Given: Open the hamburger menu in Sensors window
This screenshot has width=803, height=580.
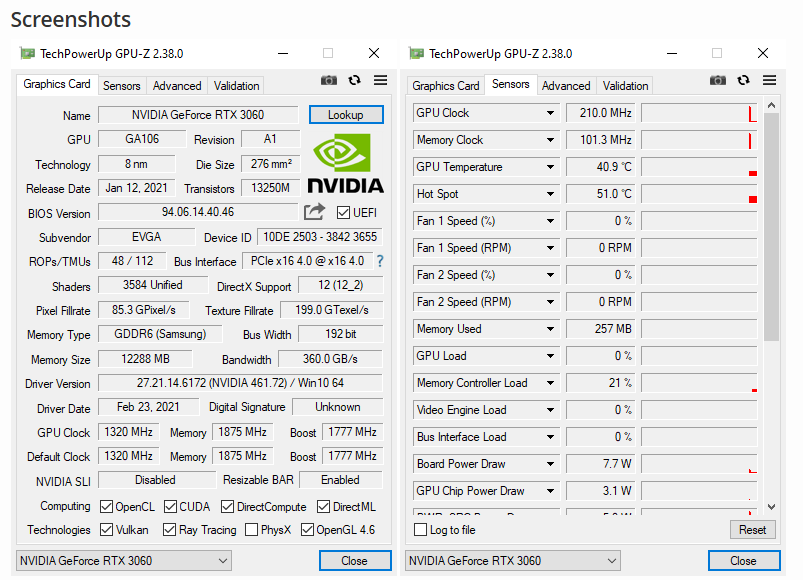Looking at the screenshot, I should [770, 80].
